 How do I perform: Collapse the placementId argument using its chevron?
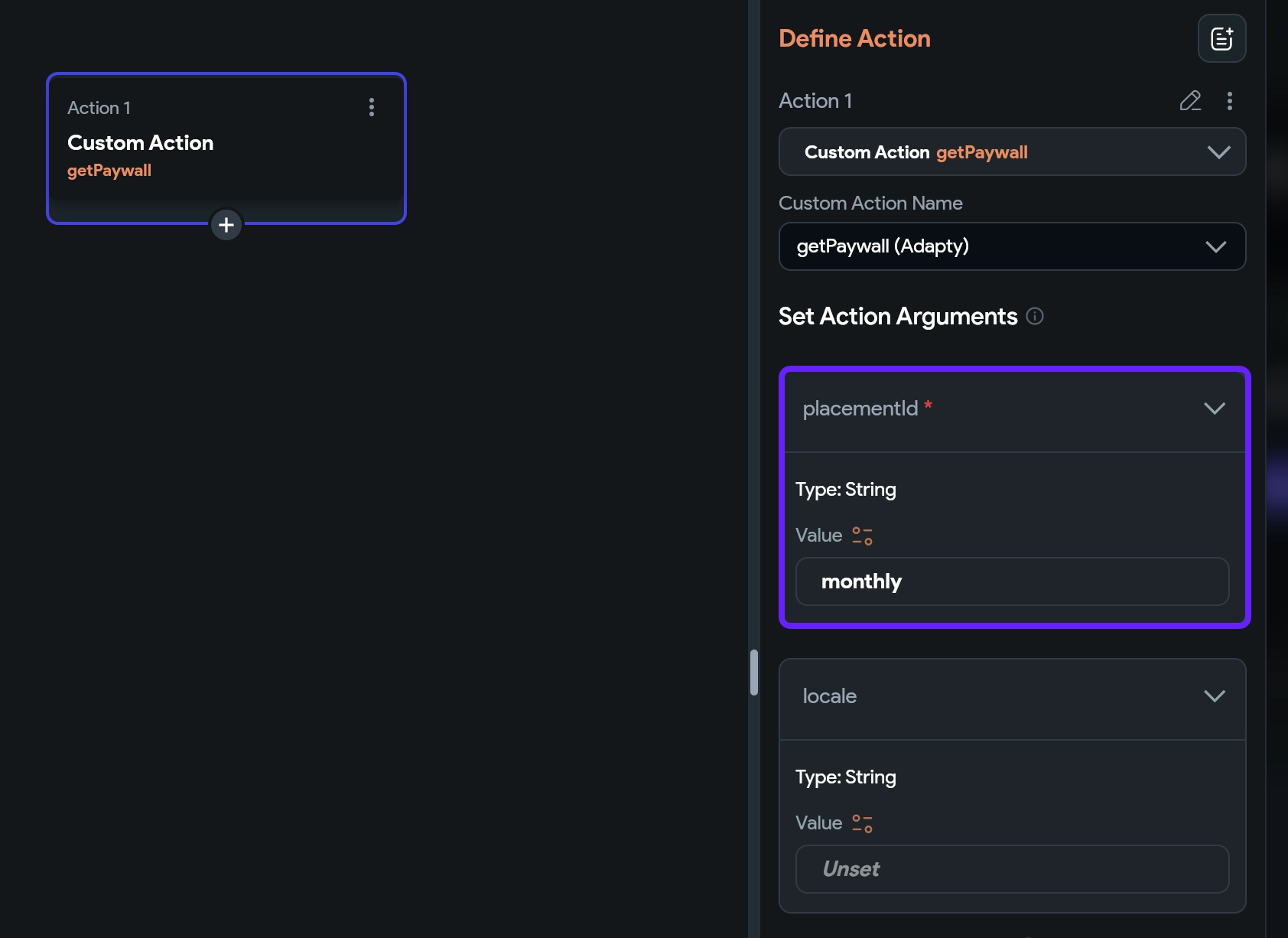(1215, 409)
